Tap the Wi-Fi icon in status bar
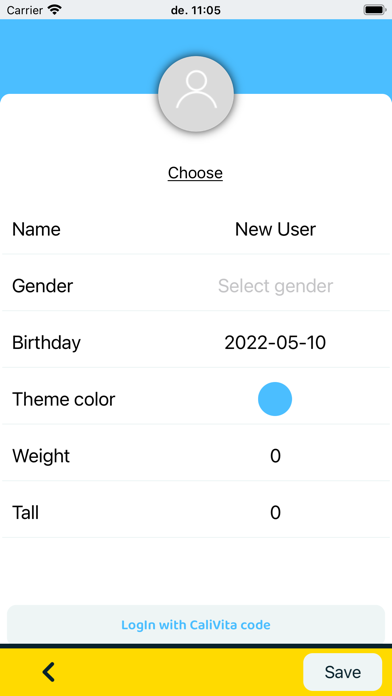The image size is (392, 696). click(55, 10)
